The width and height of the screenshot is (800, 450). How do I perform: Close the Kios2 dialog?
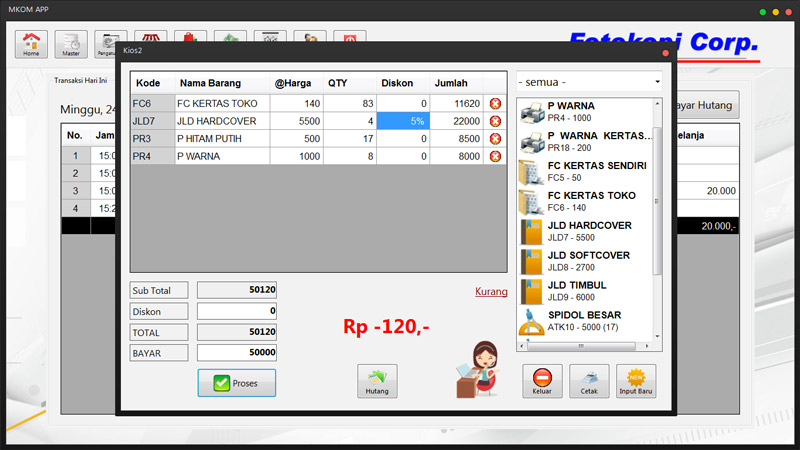(x=665, y=53)
